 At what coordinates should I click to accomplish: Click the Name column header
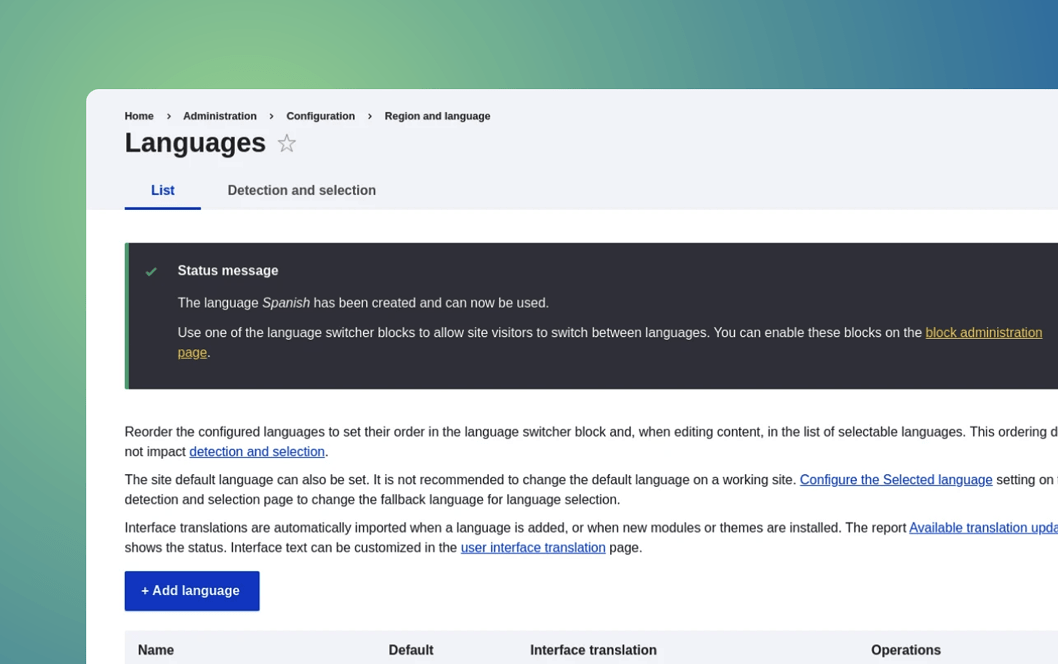tap(156, 650)
